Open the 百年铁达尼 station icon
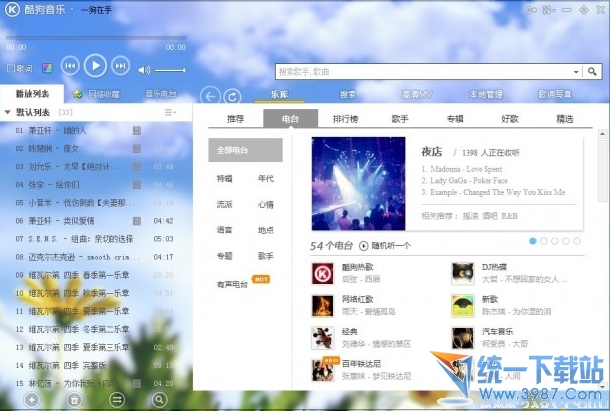Viewport: 610px width, 411px height. [x=323, y=370]
